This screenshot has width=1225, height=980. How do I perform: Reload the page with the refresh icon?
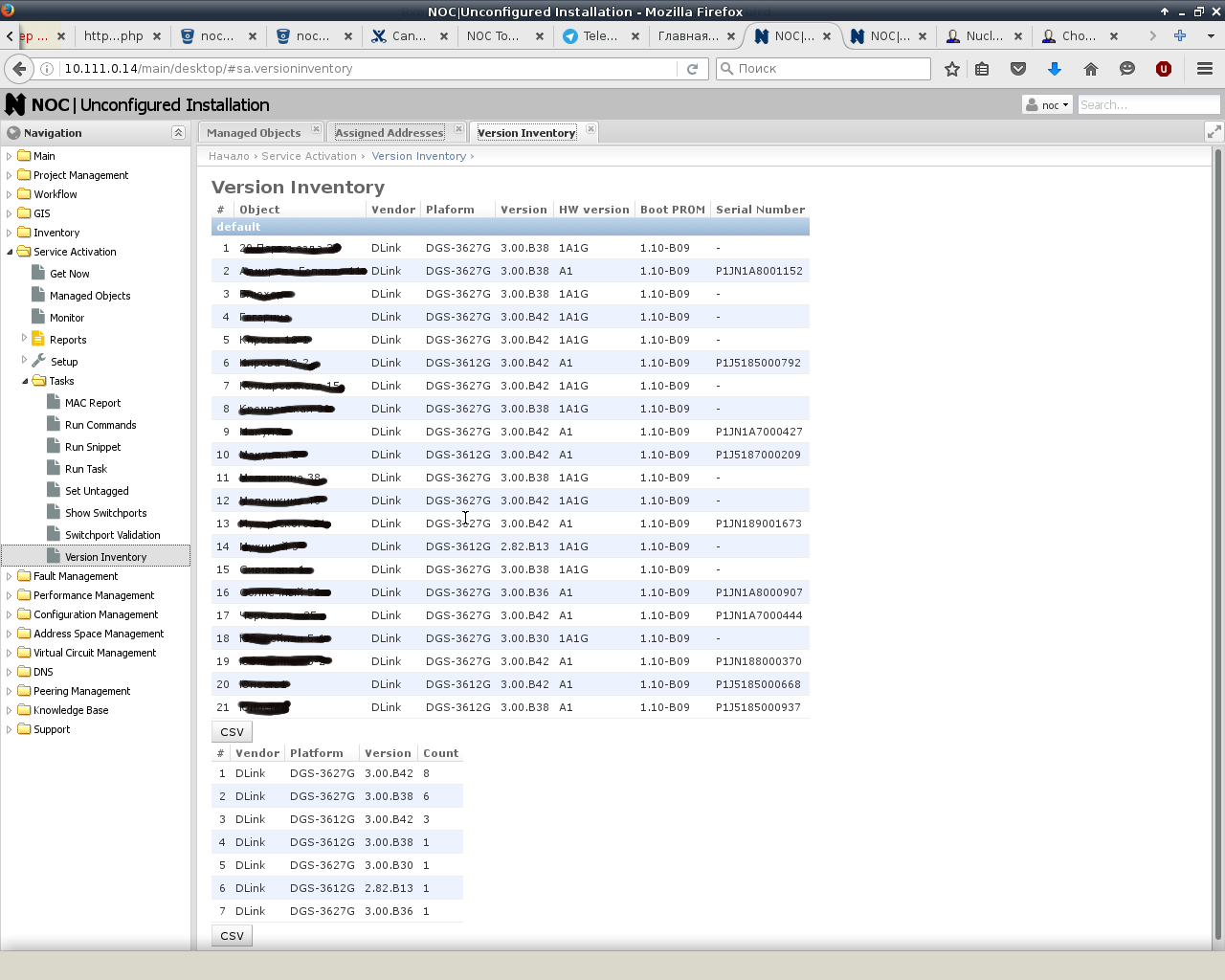click(692, 69)
